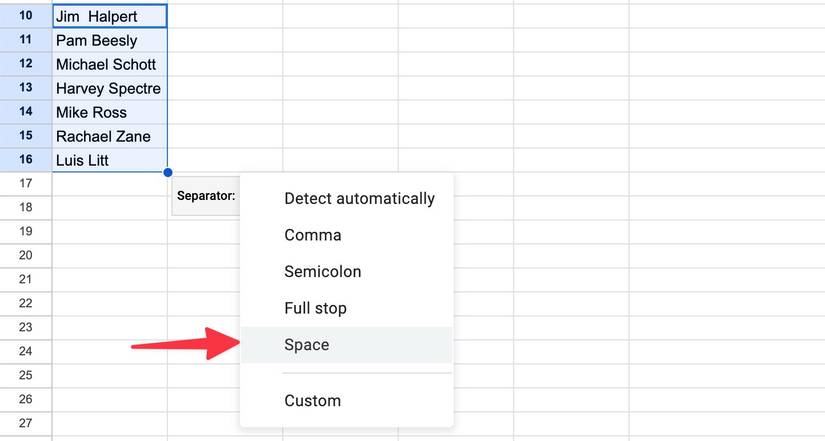This screenshot has width=825, height=441.
Task: Select Semicolon from separator list
Action: click(323, 272)
